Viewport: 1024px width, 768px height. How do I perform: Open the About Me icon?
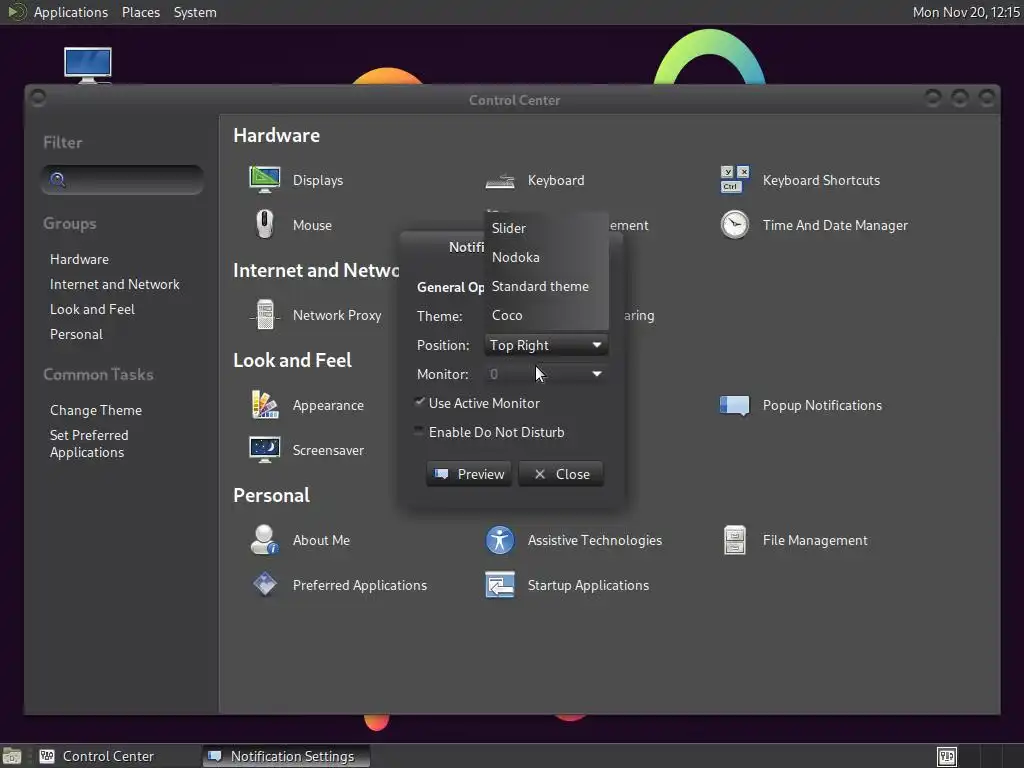pos(264,540)
